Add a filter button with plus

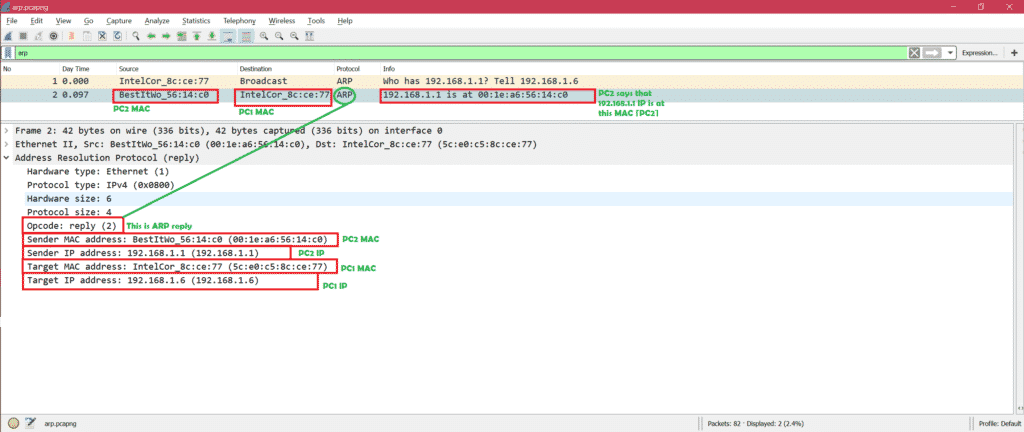[1014, 52]
